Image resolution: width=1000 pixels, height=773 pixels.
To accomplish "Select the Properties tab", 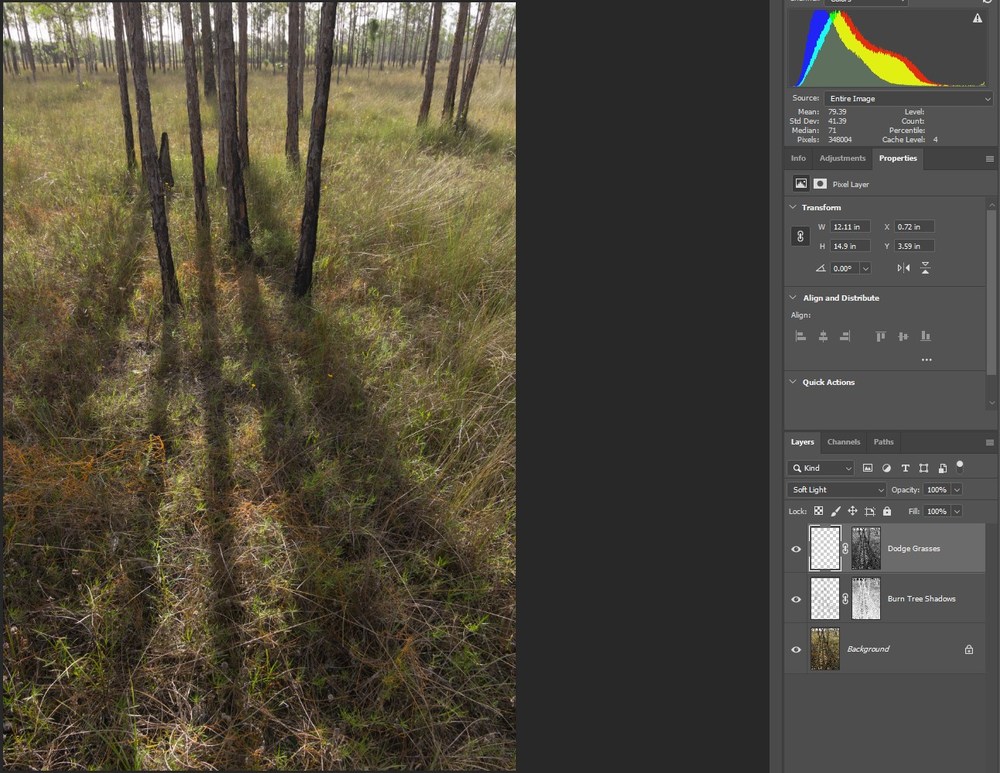I will click(898, 158).
